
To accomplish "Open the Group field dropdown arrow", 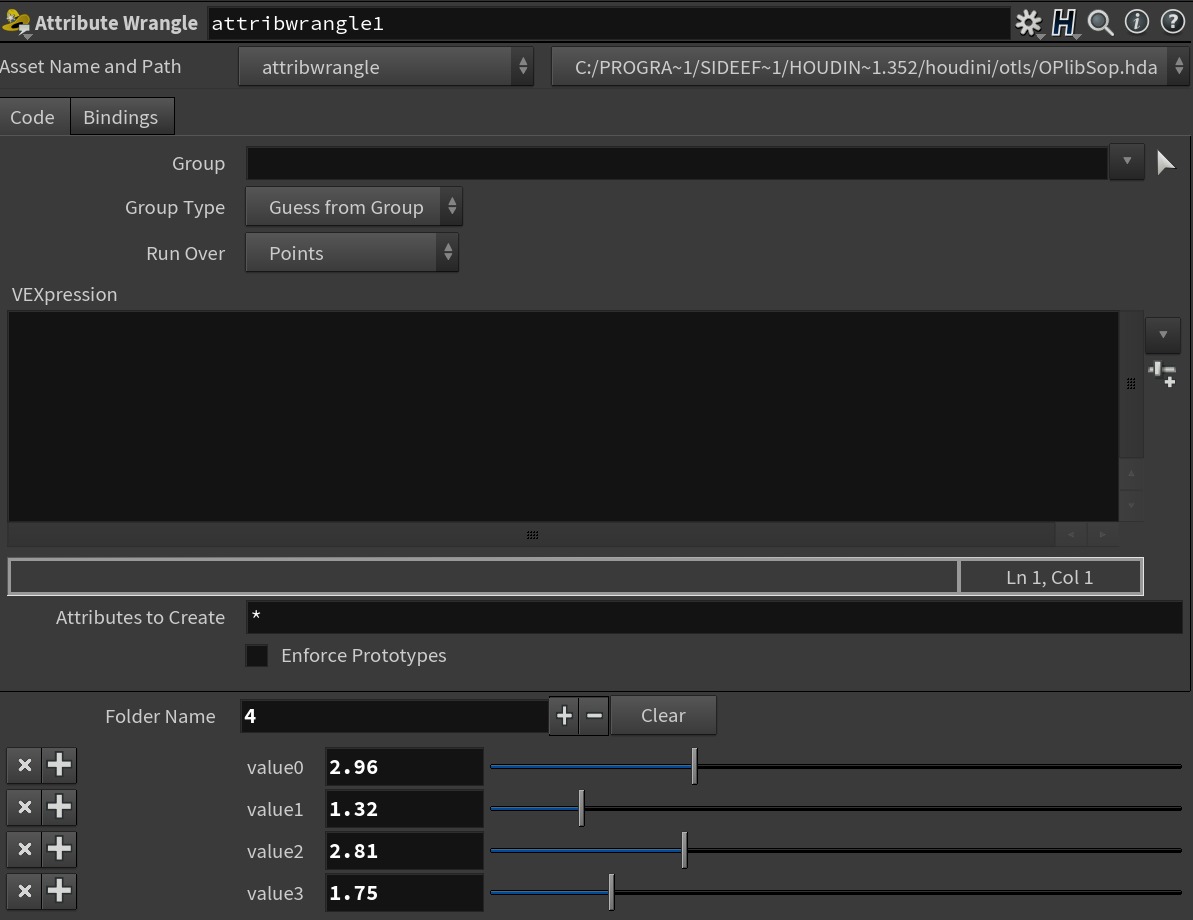I will 1127,162.
